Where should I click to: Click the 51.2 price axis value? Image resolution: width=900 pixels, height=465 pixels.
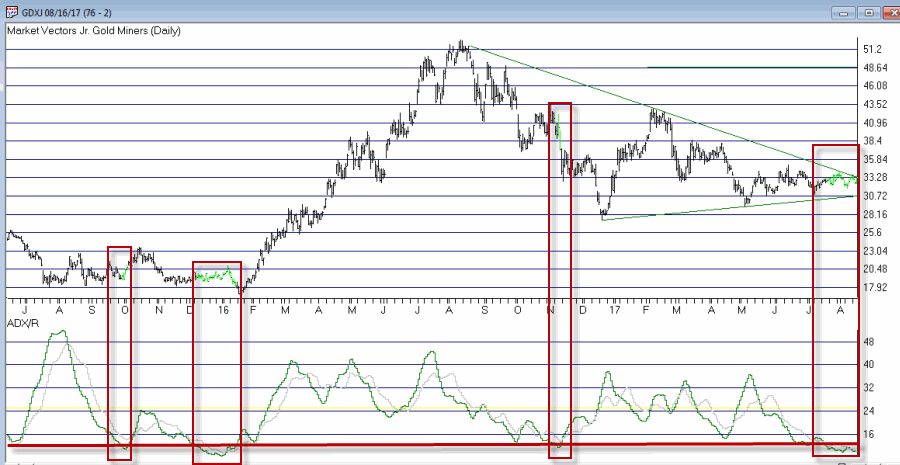tap(872, 49)
